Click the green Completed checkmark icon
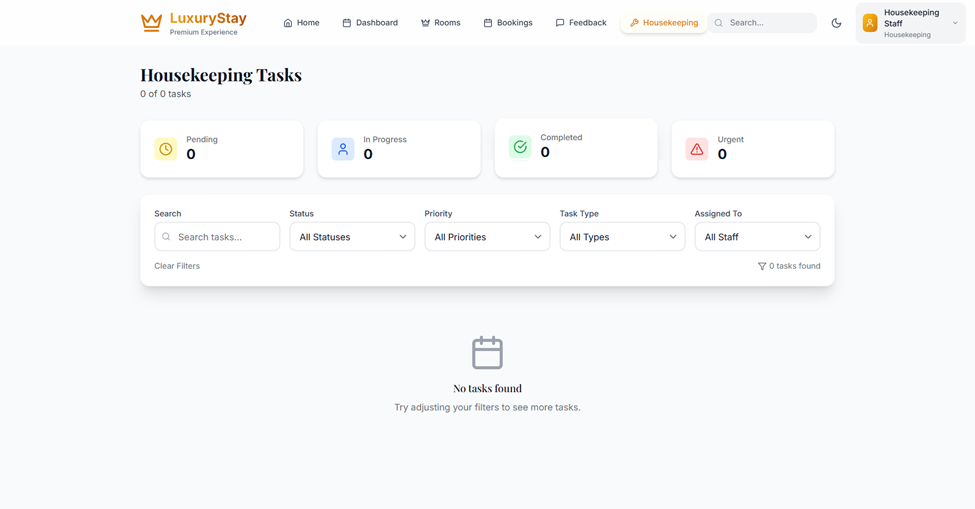Viewport: 975px width, 509px height. pos(520,147)
